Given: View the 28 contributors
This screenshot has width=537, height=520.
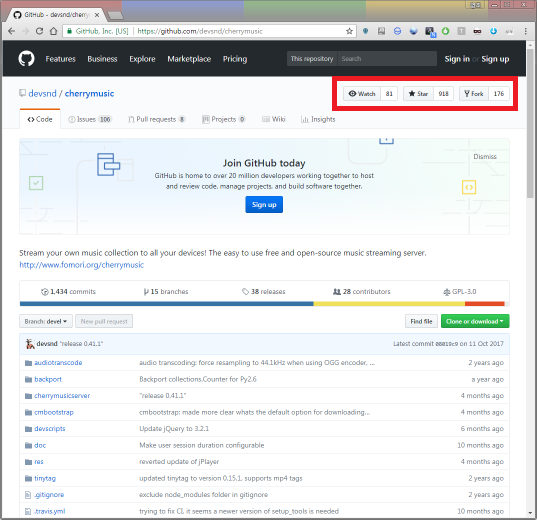Looking at the screenshot, I should 361,292.
